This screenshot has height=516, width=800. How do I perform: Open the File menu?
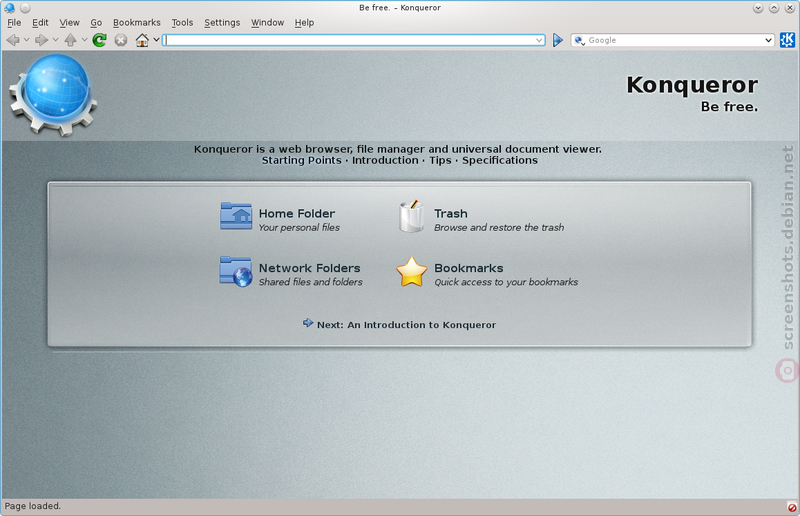point(14,22)
